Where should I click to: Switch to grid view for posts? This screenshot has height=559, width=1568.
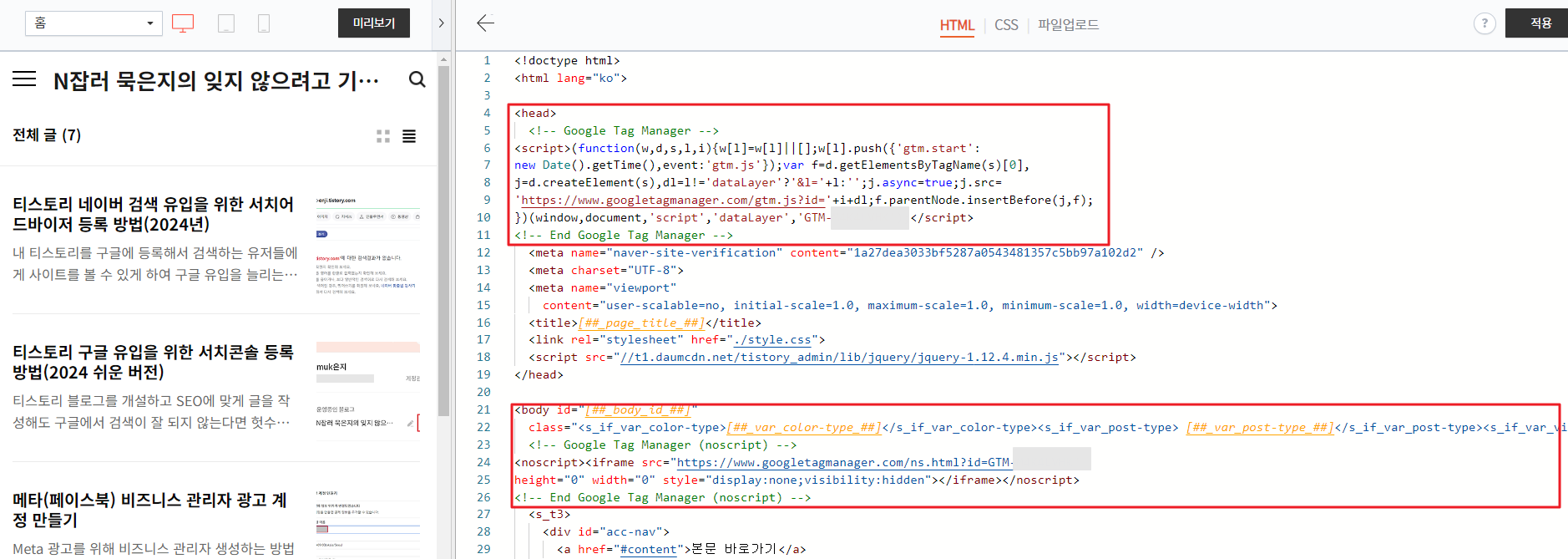383,136
